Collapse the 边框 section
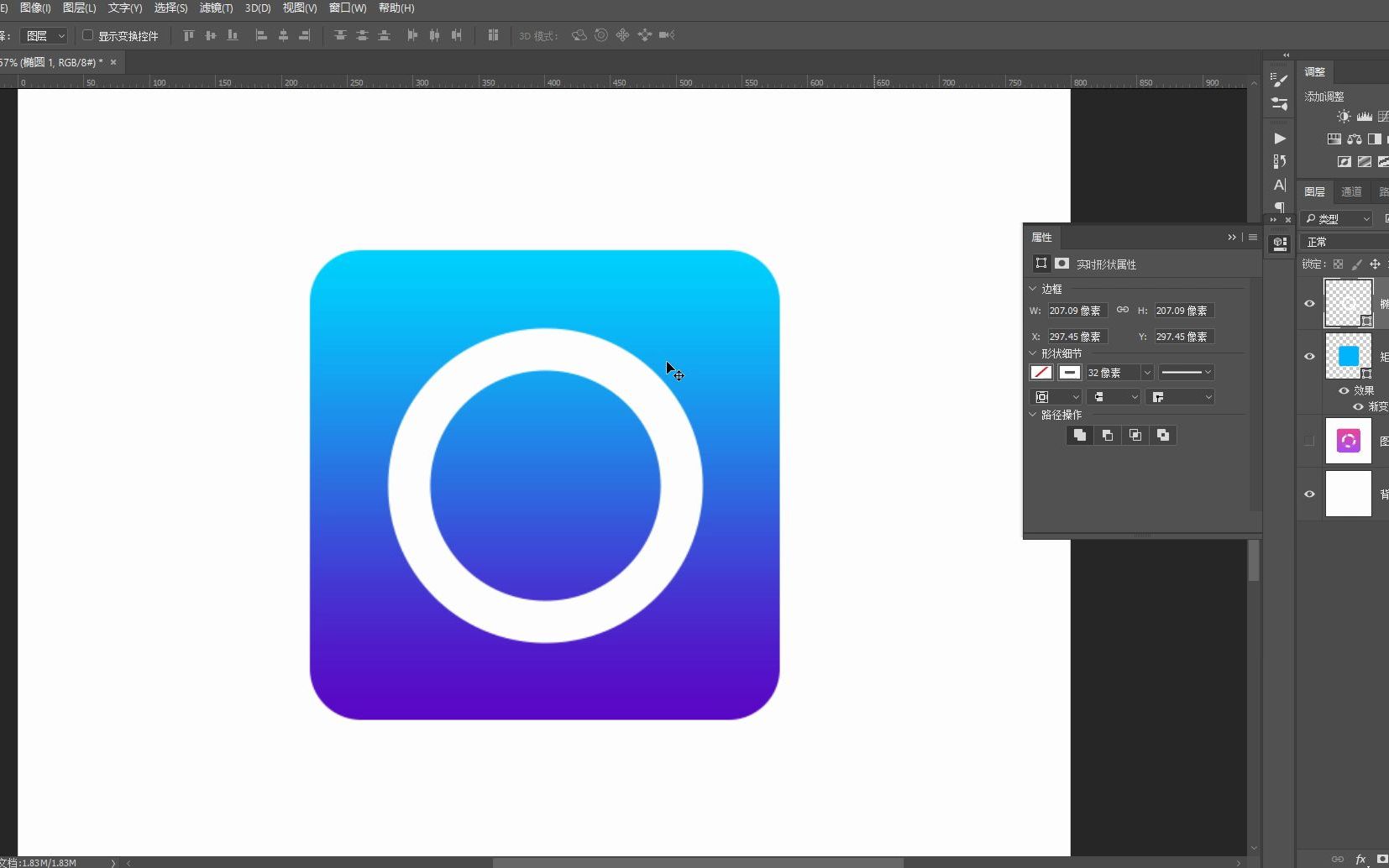 pos(1033,288)
